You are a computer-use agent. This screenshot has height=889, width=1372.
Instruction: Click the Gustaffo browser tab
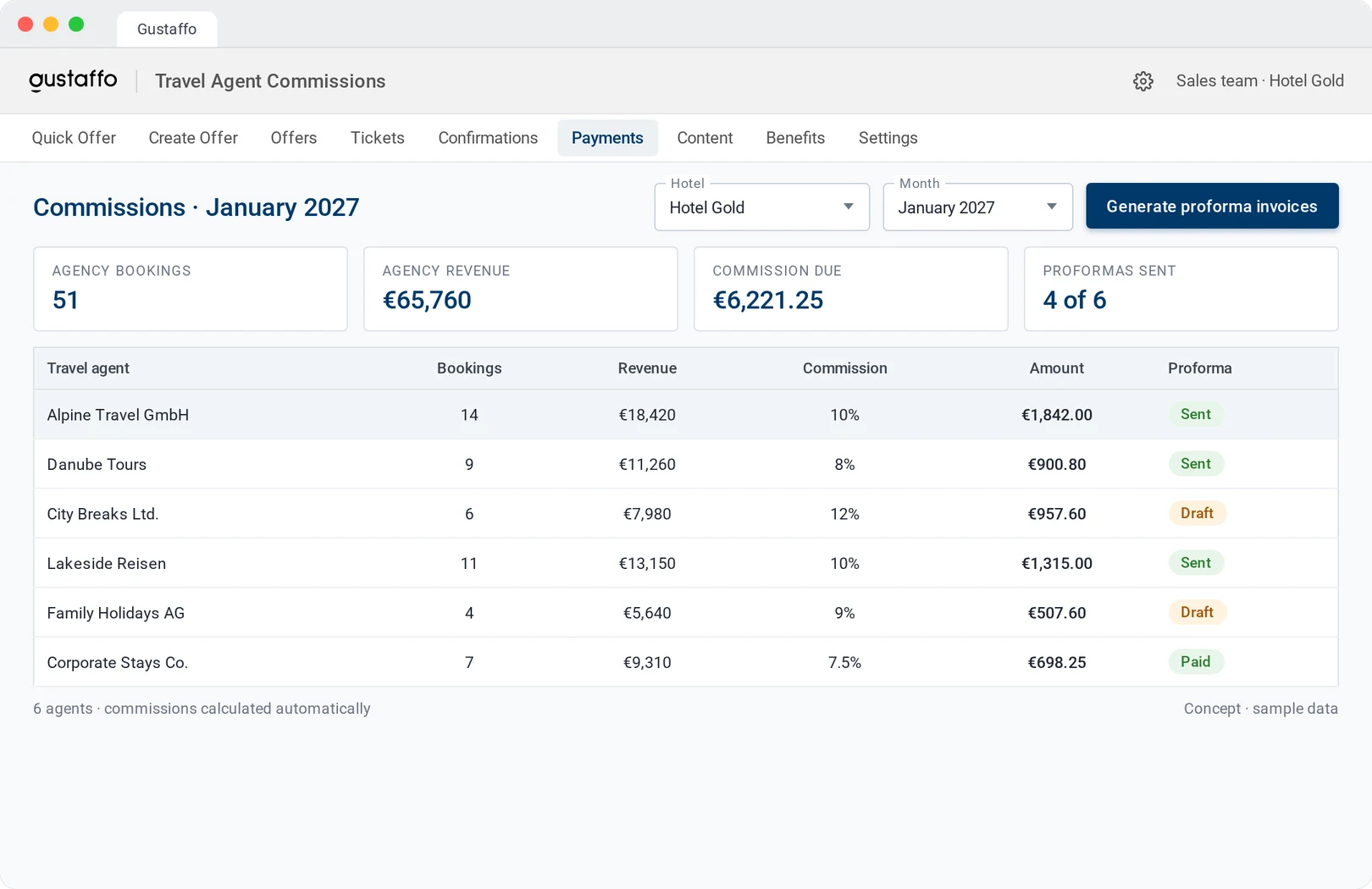click(x=167, y=30)
